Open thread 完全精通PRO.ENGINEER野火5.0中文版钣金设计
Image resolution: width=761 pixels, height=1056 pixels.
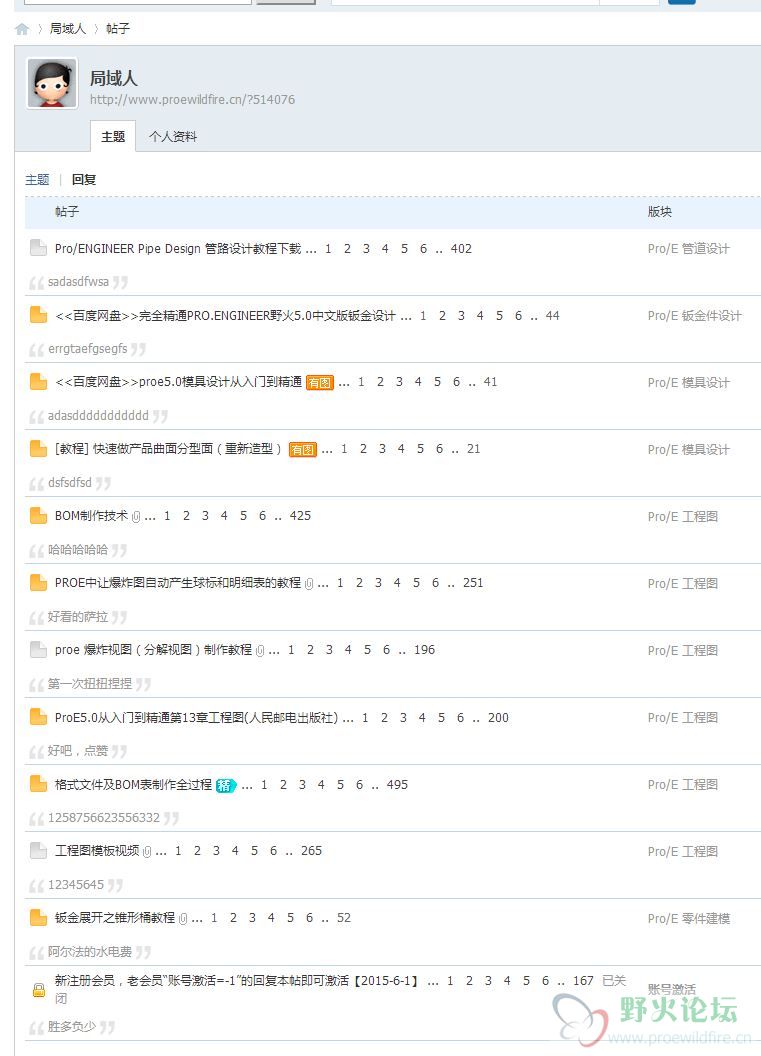tap(226, 315)
